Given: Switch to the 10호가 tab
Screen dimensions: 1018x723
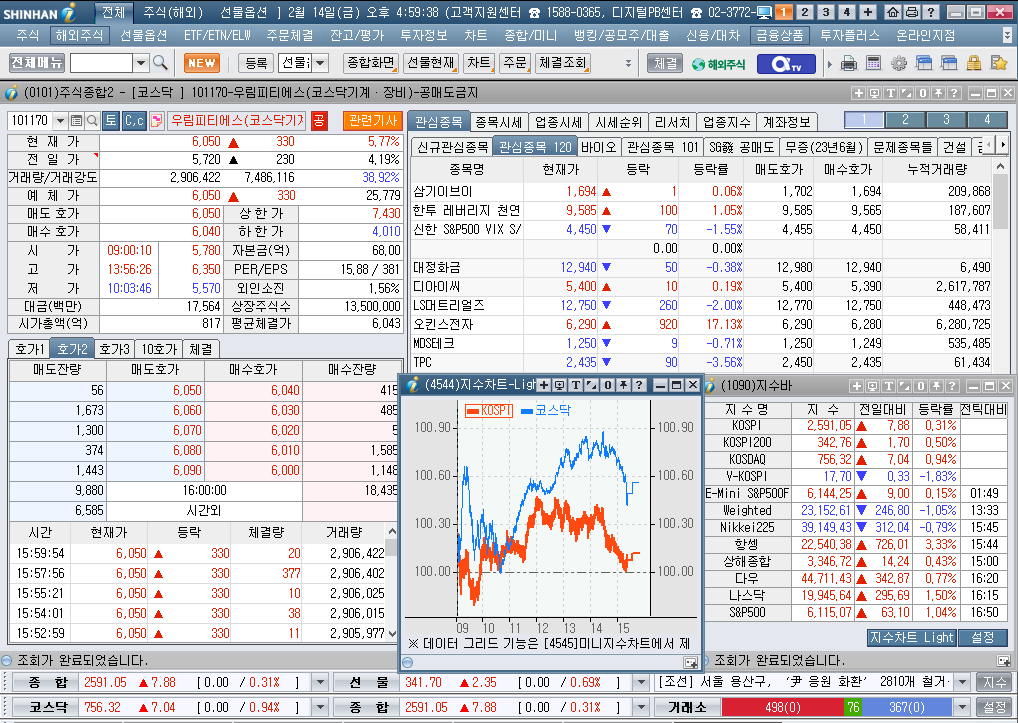Looking at the screenshot, I should pyautogui.click(x=159, y=349).
